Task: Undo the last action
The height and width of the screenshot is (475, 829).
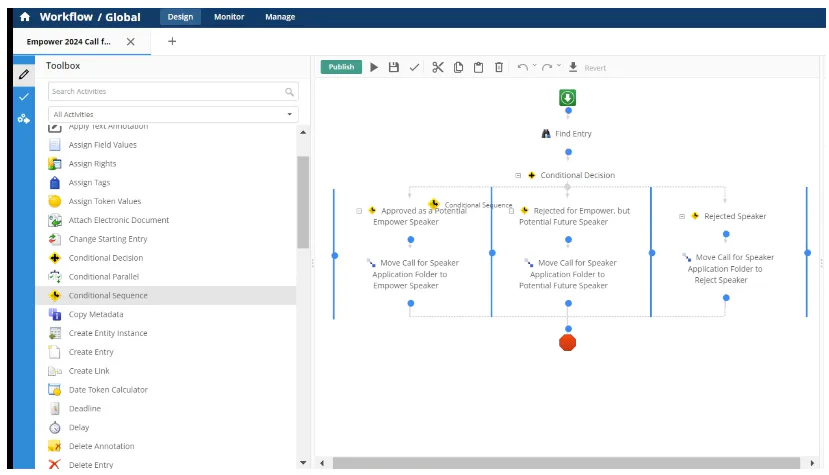Action: (522, 67)
